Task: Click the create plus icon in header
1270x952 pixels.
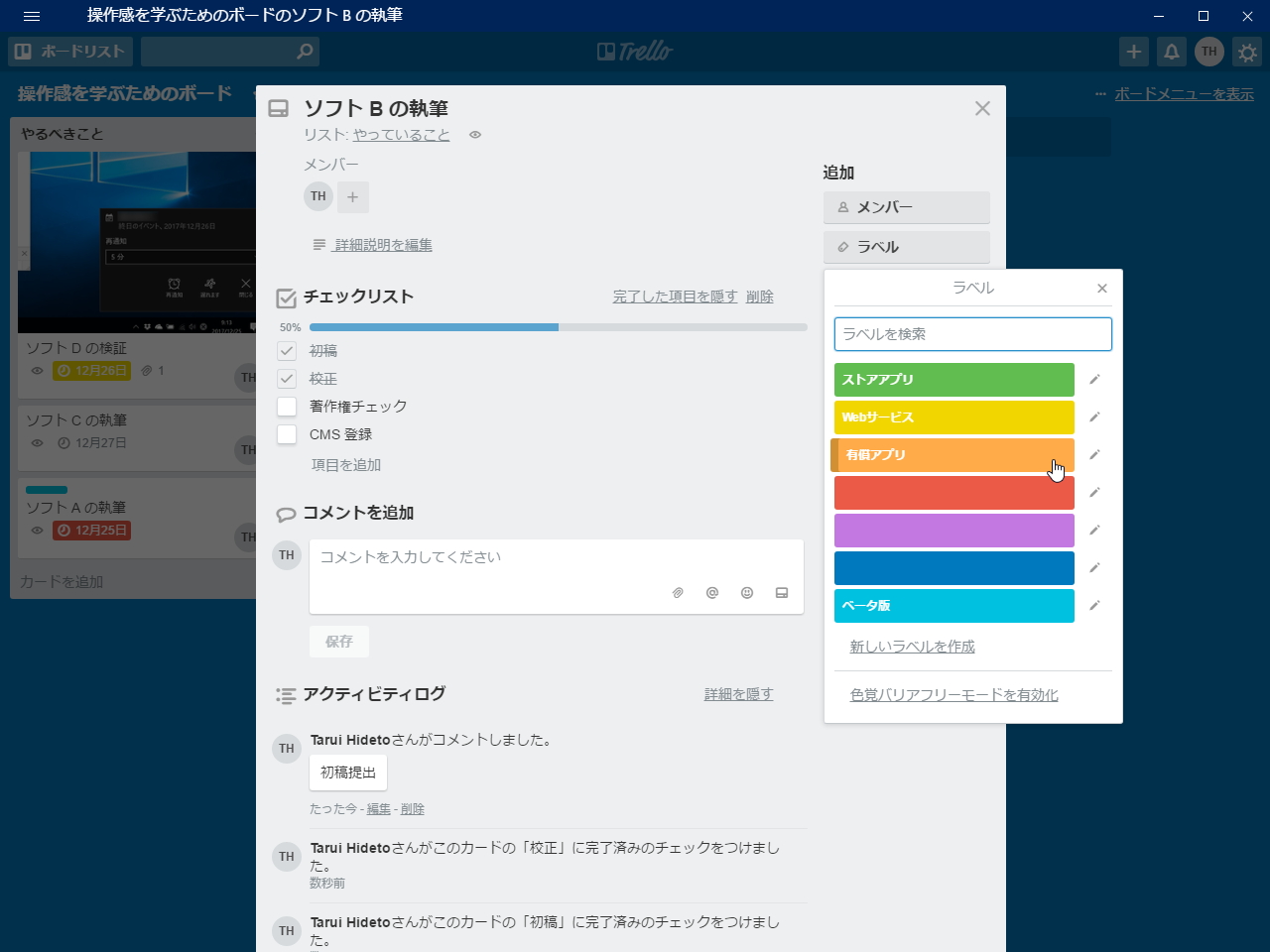Action: [x=1134, y=52]
